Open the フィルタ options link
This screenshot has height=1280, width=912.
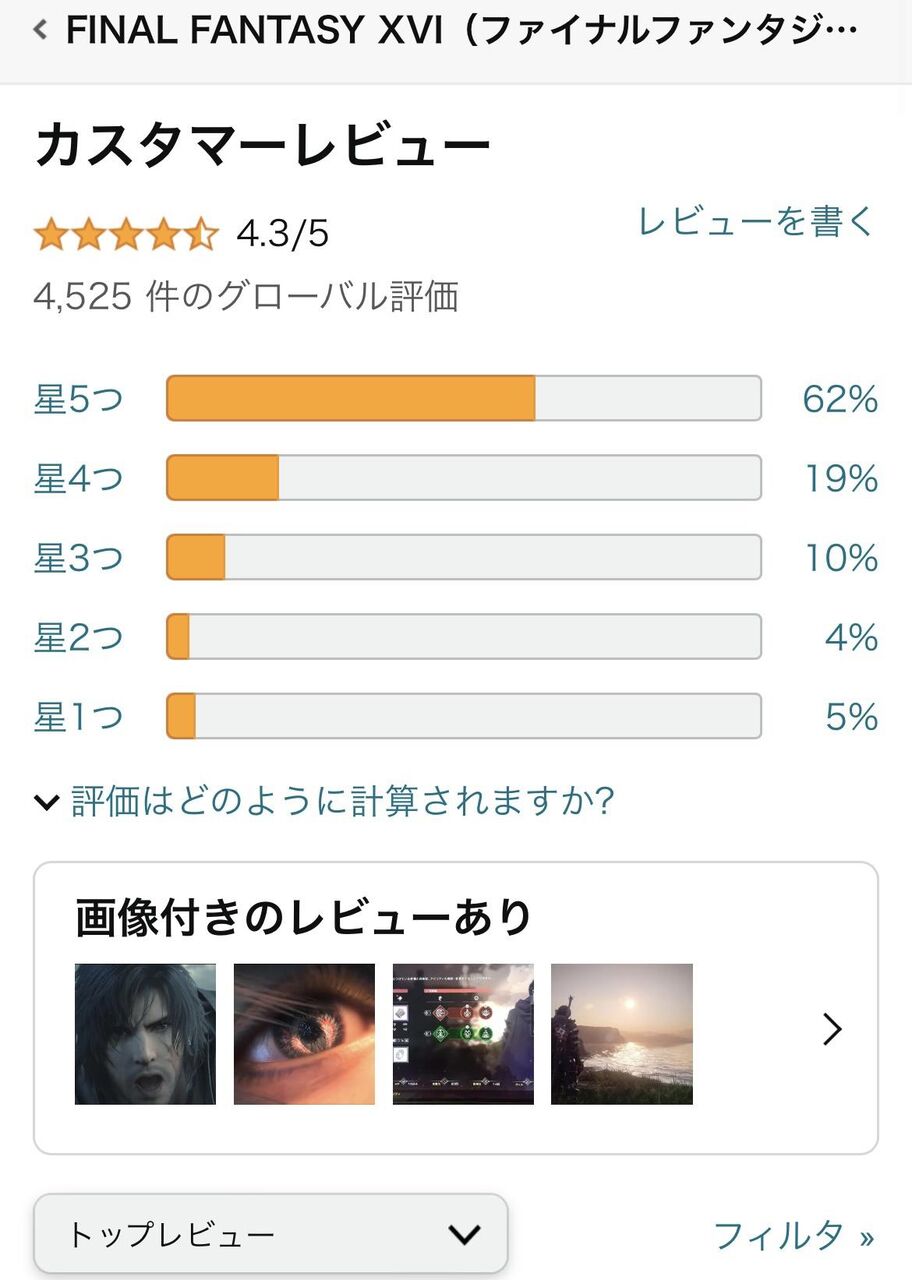point(794,1236)
